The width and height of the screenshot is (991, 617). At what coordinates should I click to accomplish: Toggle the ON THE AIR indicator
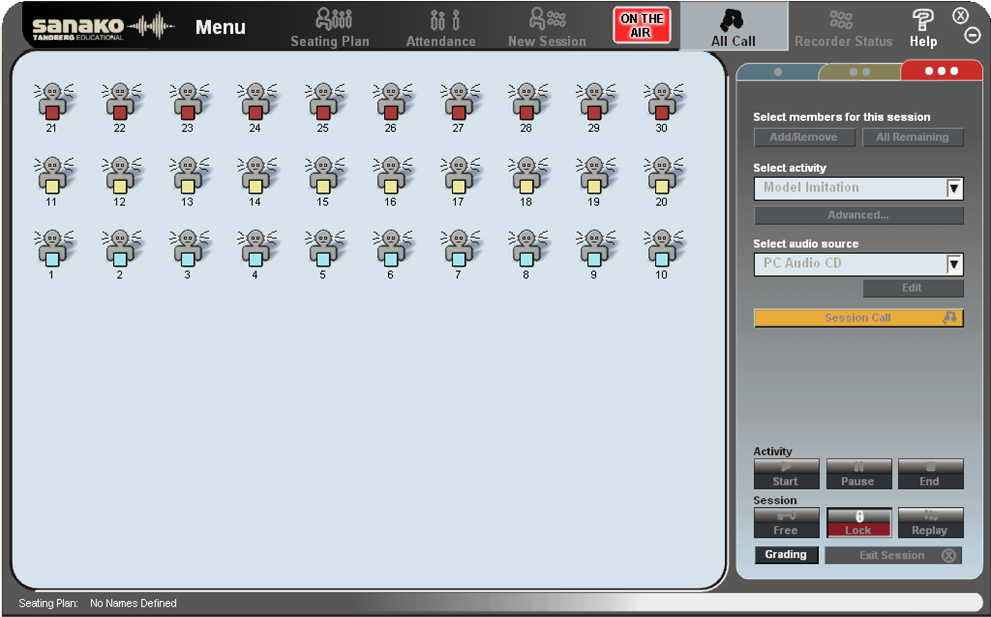641,25
